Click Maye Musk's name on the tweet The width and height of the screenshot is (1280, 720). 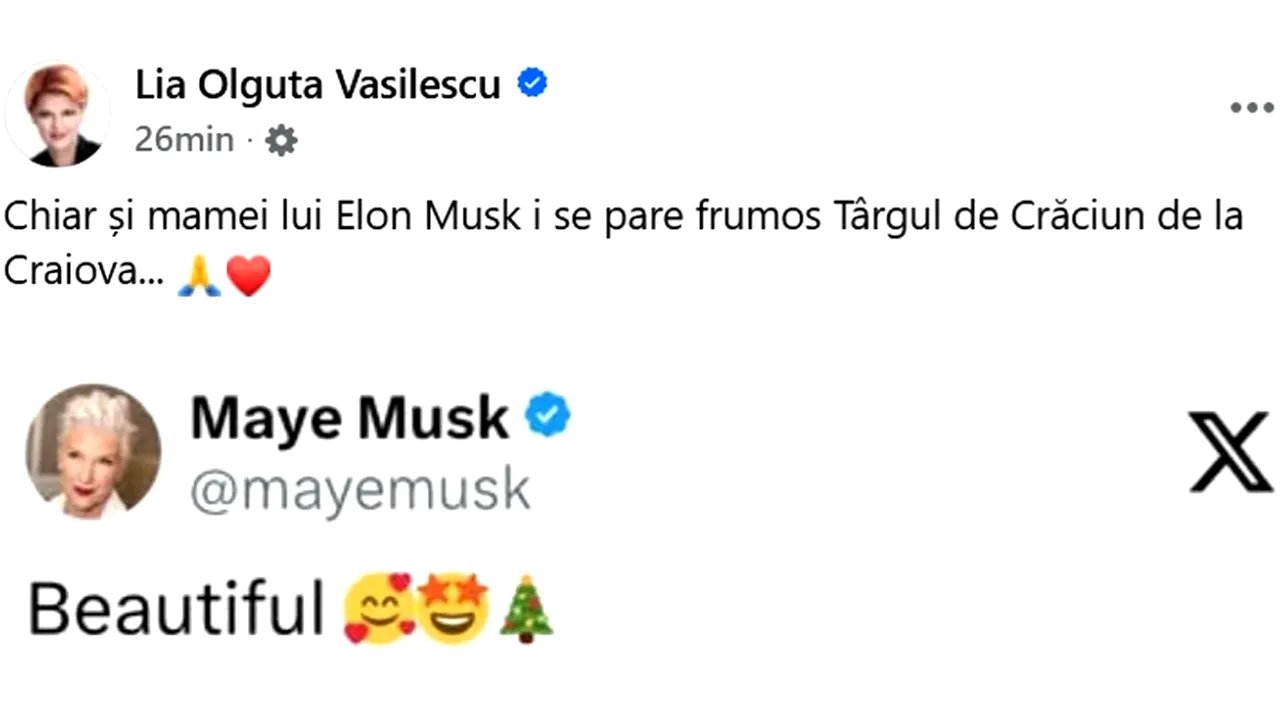click(x=348, y=417)
